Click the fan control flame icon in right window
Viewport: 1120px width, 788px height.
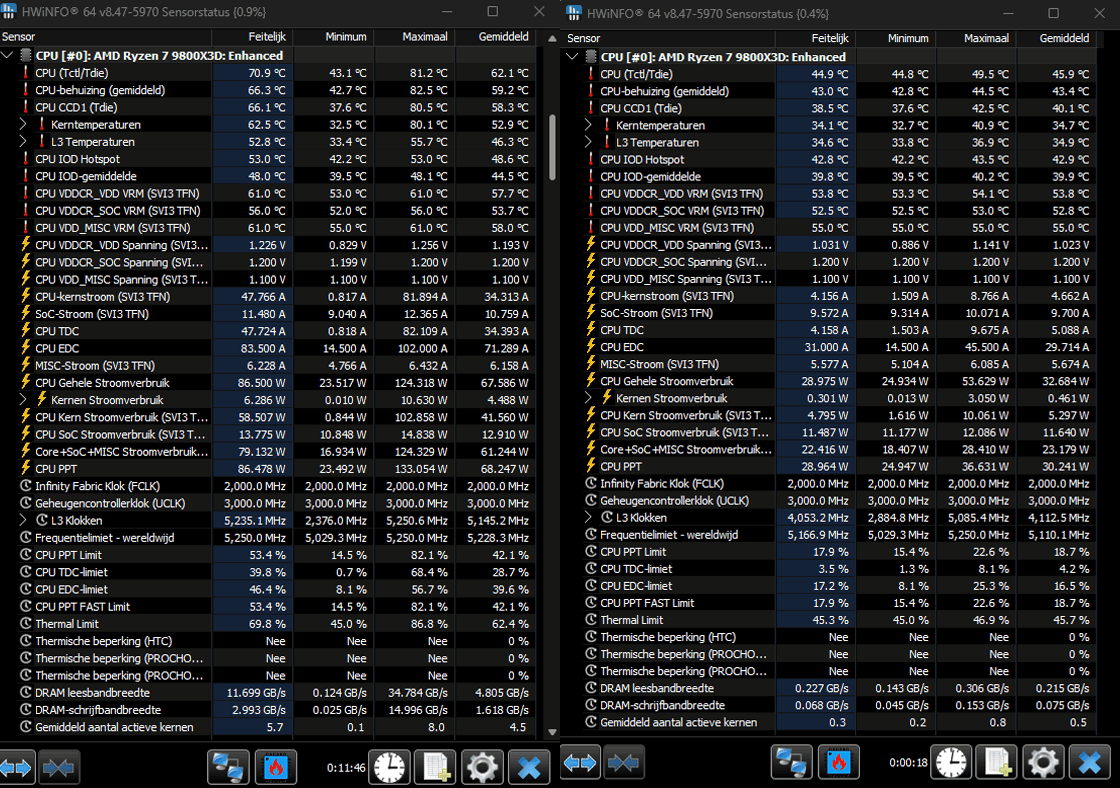(838, 763)
